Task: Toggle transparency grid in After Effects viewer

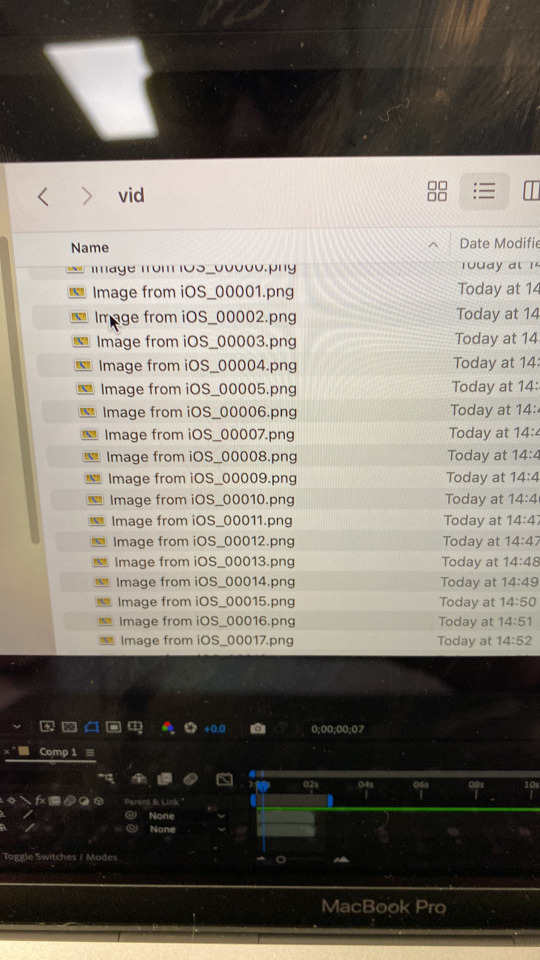Action: (x=69, y=727)
